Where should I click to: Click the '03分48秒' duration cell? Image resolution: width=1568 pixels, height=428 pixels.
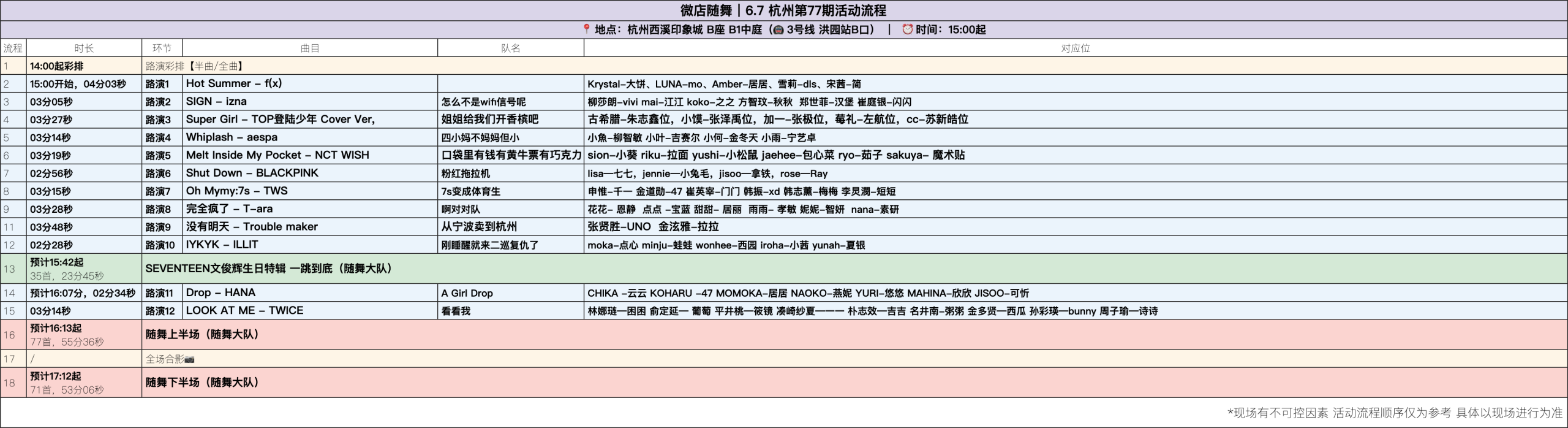84,226
